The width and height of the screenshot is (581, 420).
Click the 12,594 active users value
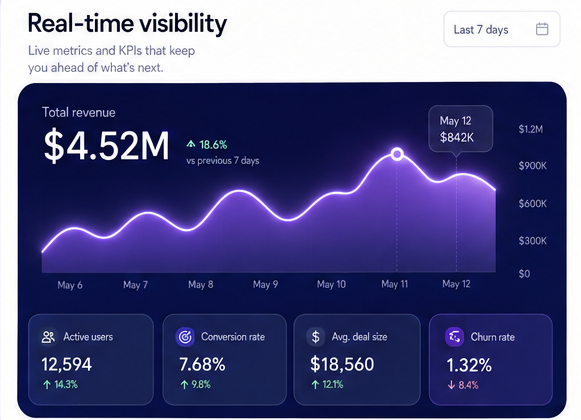pyautogui.click(x=66, y=364)
